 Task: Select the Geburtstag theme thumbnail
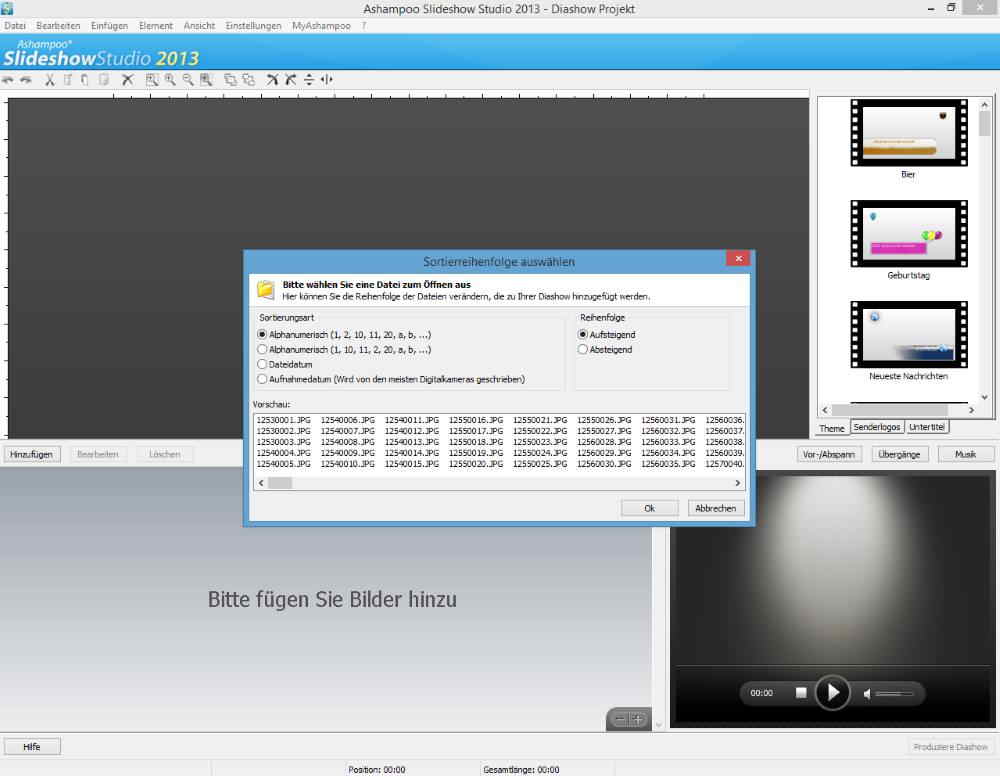coord(908,234)
